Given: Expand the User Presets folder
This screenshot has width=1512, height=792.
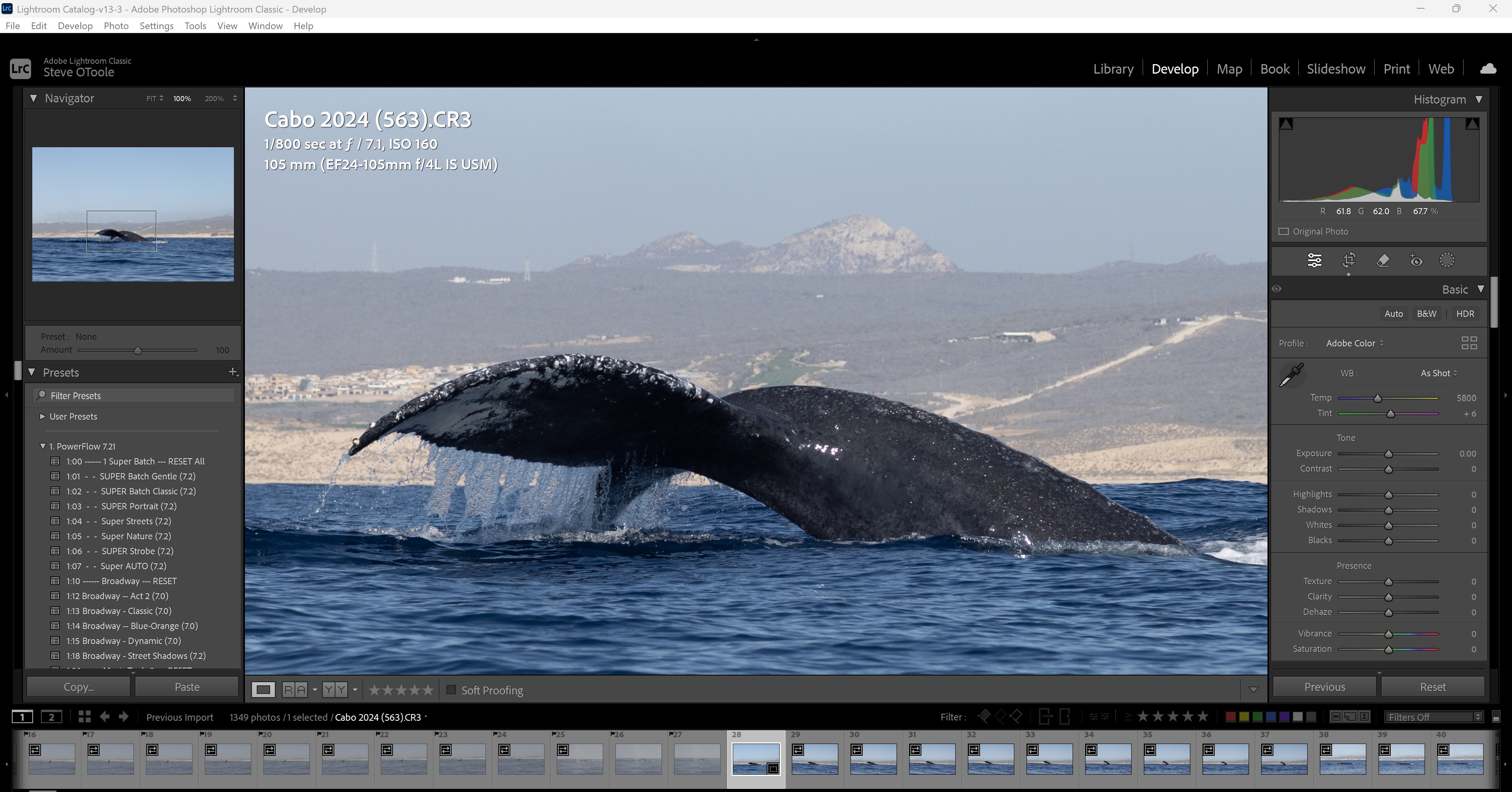Looking at the screenshot, I should pyautogui.click(x=42, y=416).
